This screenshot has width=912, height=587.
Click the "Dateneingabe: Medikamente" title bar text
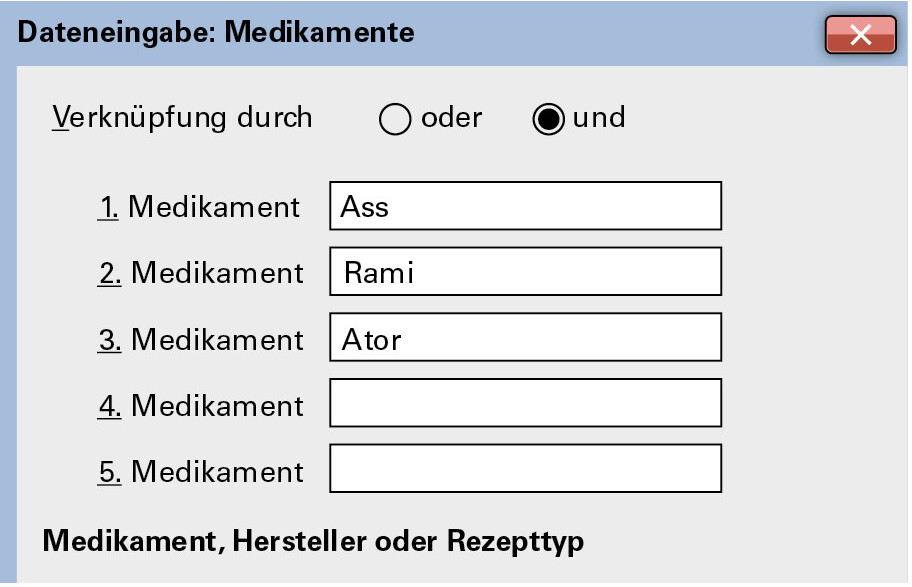(216, 32)
